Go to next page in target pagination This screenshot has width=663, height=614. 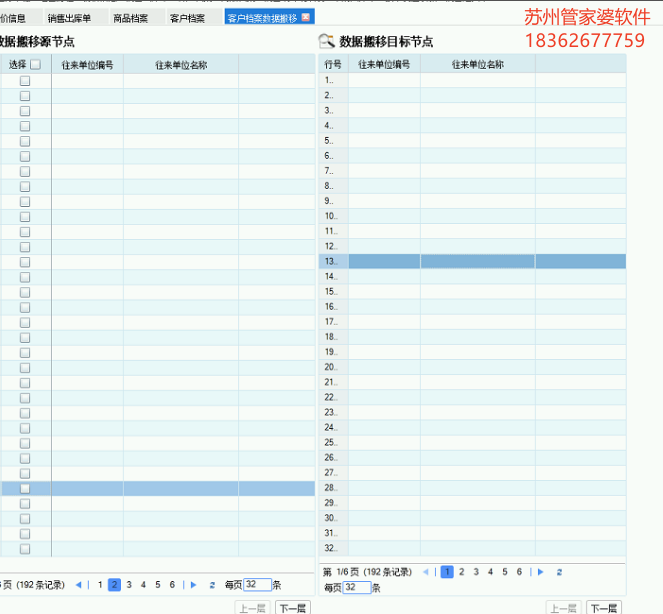tap(540, 572)
